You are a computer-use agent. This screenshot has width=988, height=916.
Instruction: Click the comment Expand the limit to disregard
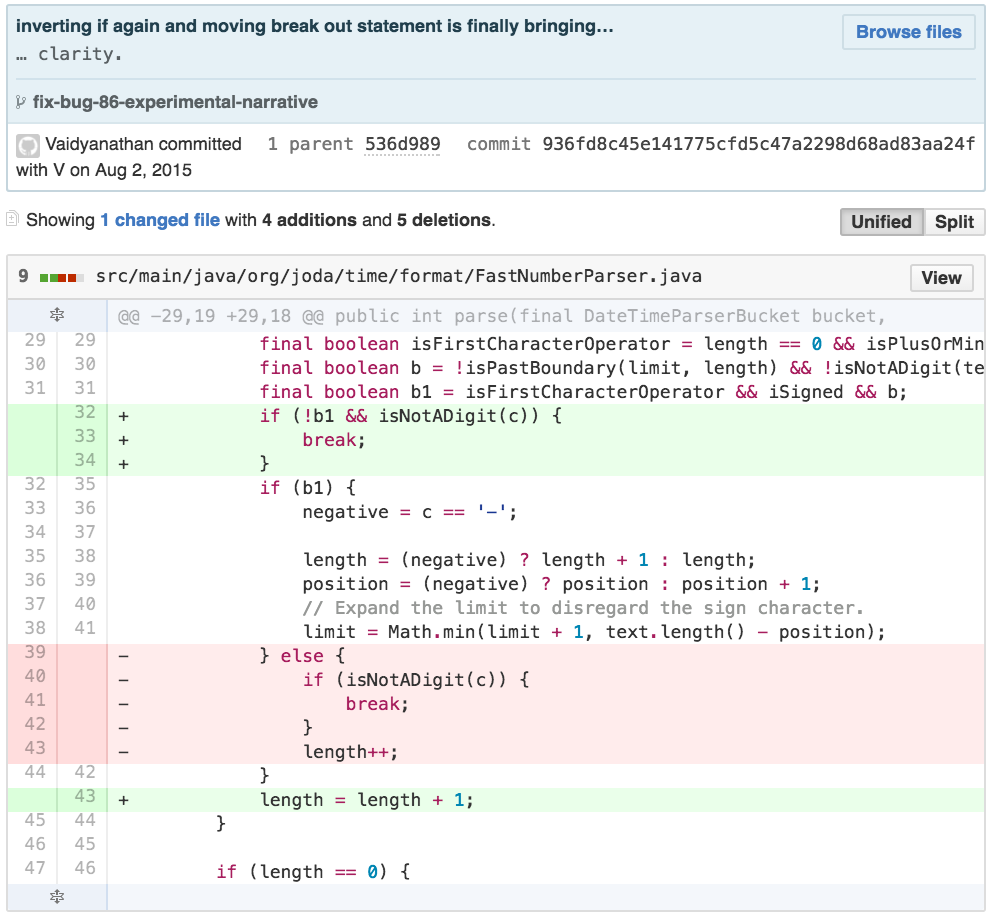click(x=583, y=608)
